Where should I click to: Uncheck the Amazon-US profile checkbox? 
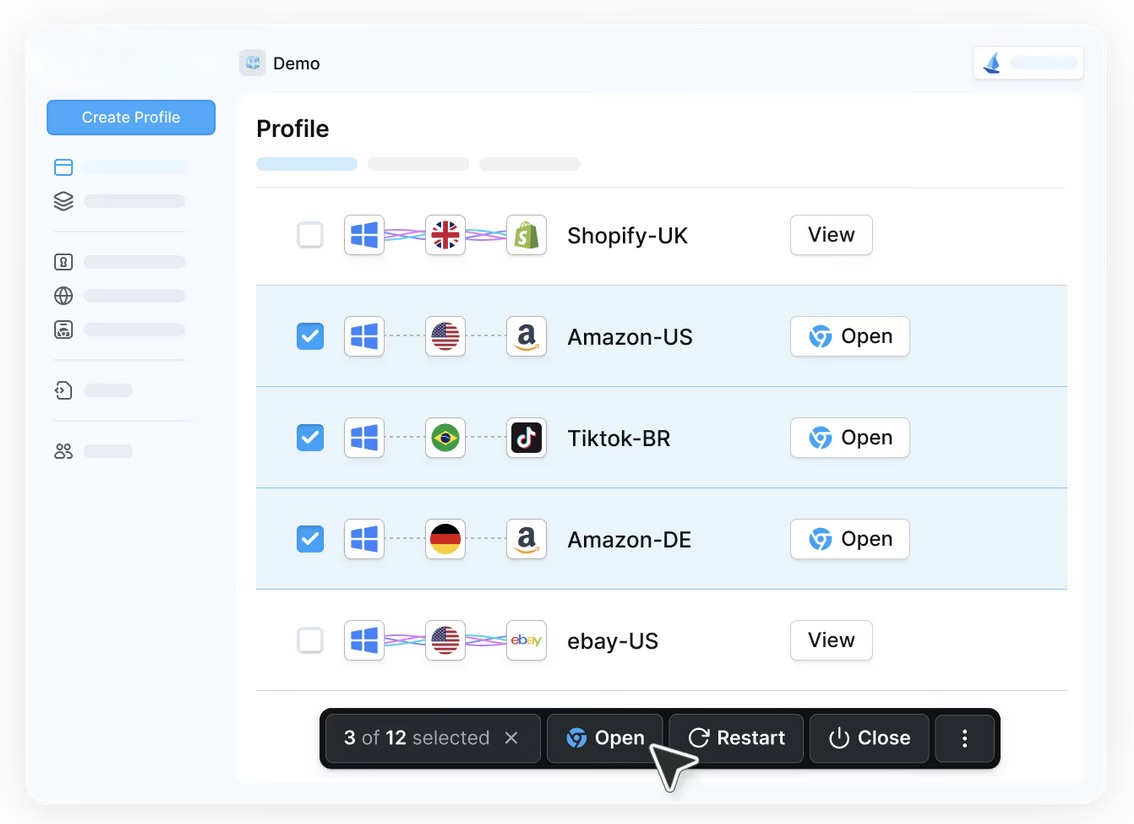click(310, 337)
